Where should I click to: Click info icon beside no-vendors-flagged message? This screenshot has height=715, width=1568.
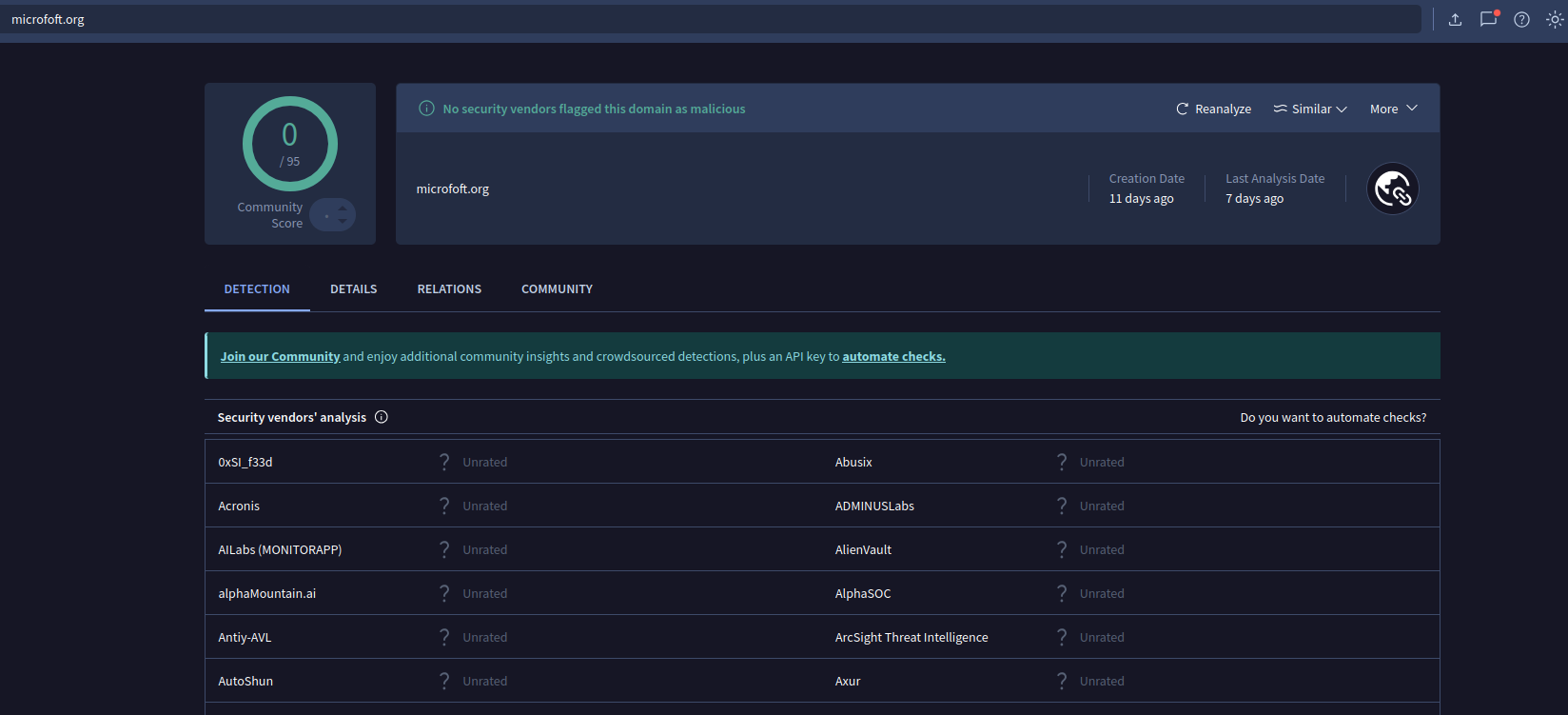point(427,109)
